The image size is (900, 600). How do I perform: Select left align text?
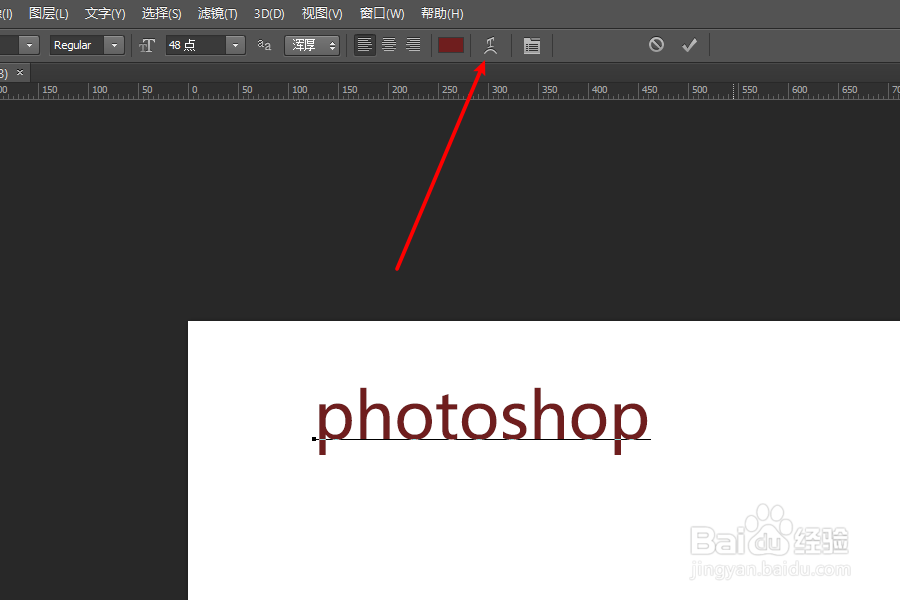[364, 45]
